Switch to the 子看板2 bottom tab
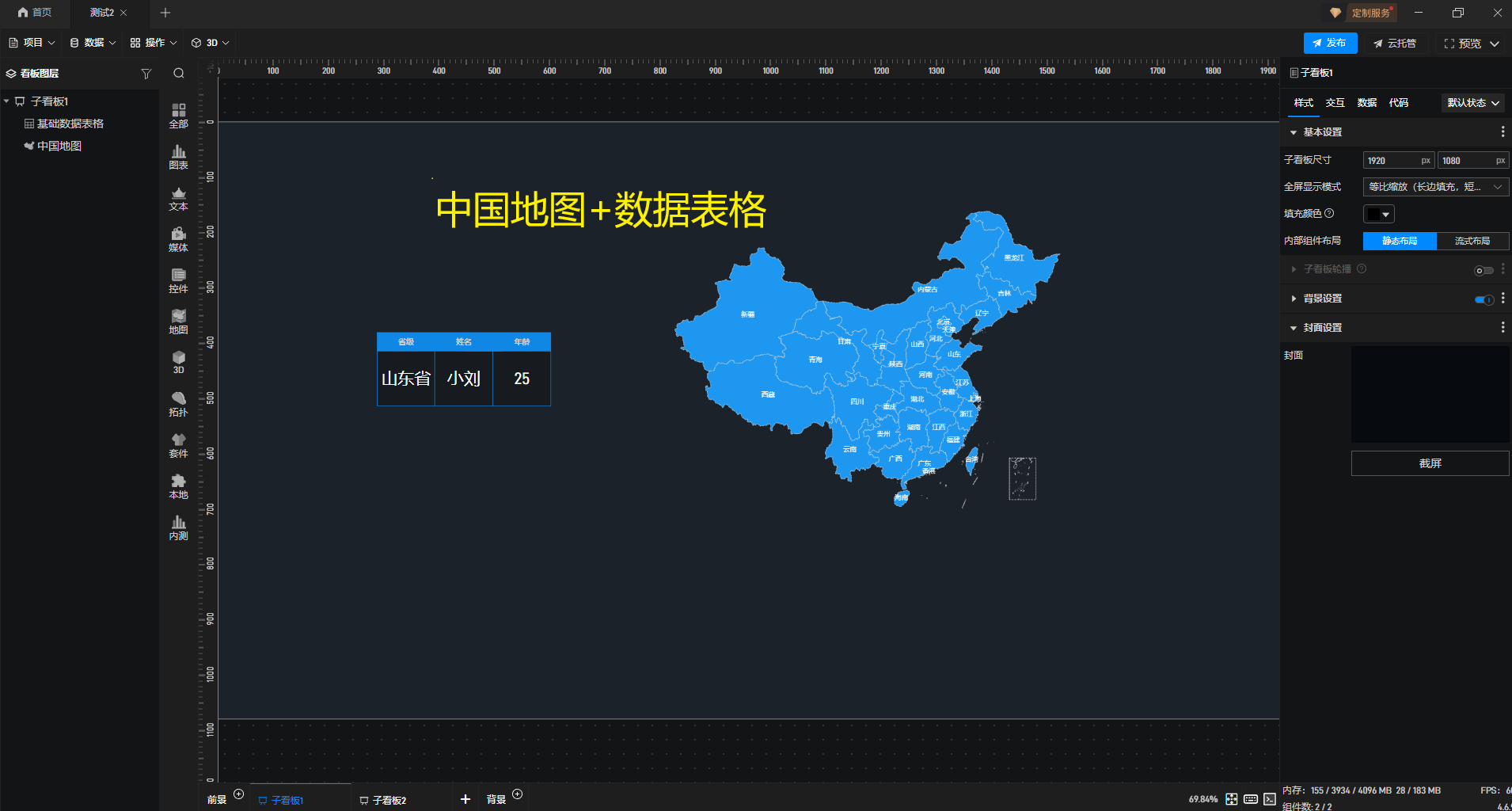Viewport: 1512px width, 811px height. coord(390,799)
